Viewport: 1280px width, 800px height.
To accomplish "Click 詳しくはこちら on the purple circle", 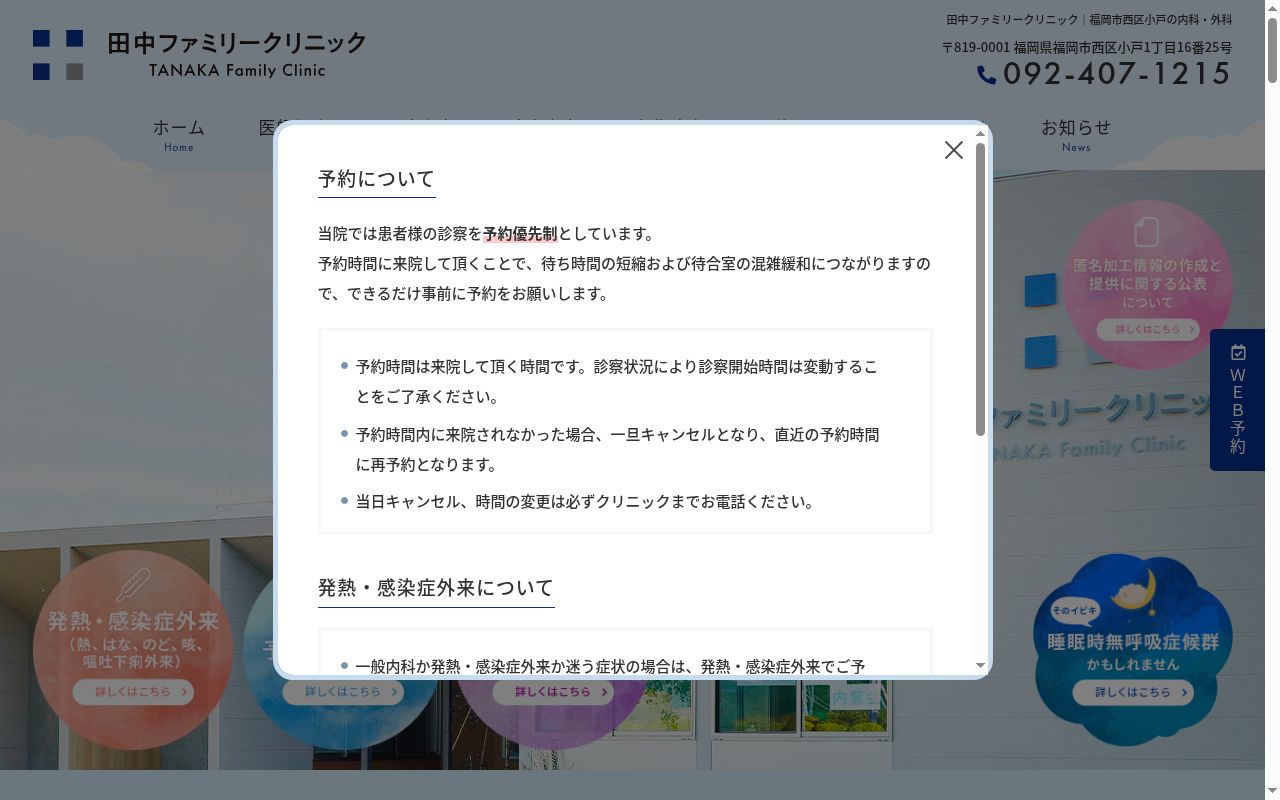I will [x=553, y=692].
